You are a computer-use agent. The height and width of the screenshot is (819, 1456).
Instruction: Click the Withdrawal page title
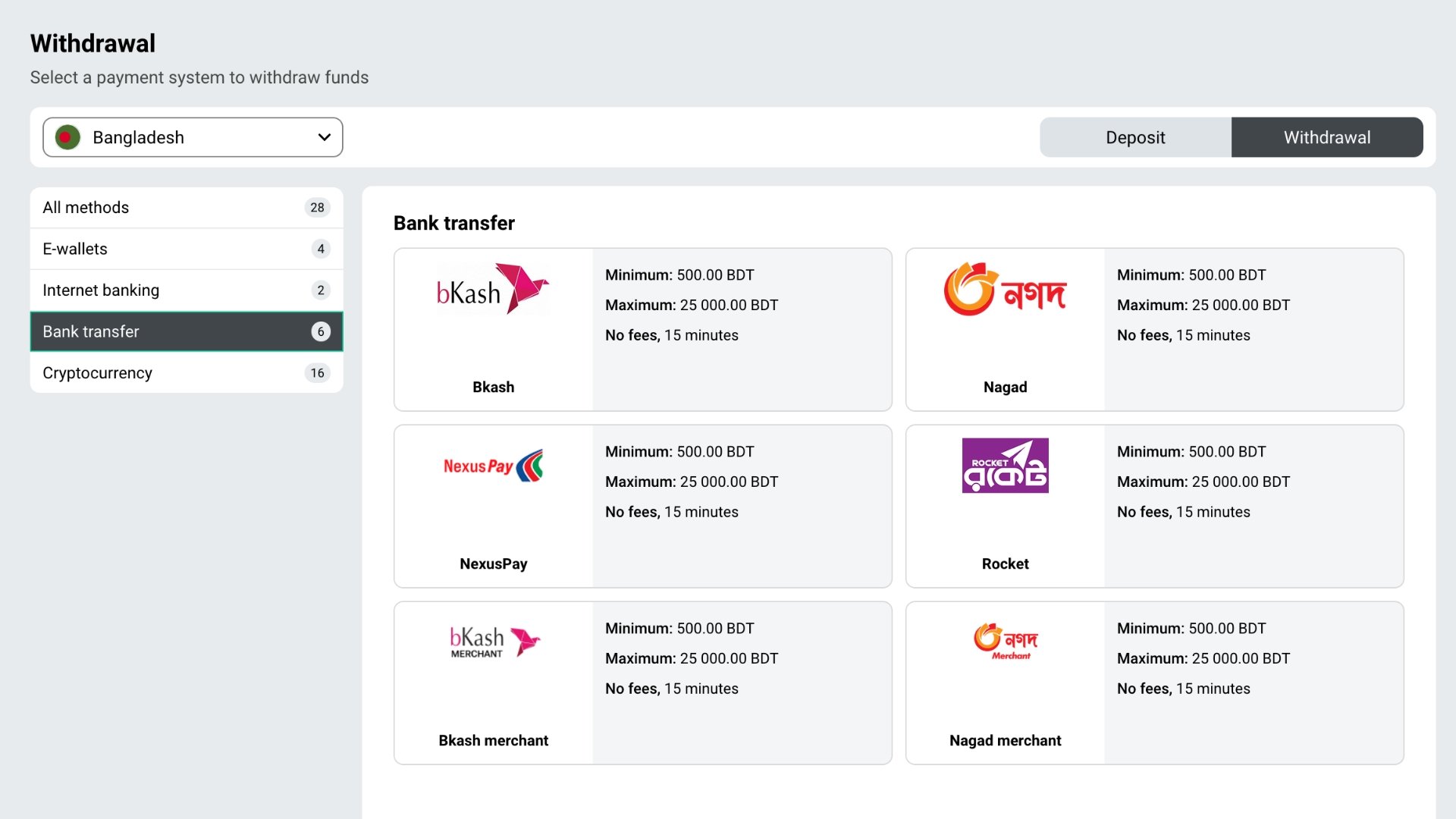click(x=93, y=43)
